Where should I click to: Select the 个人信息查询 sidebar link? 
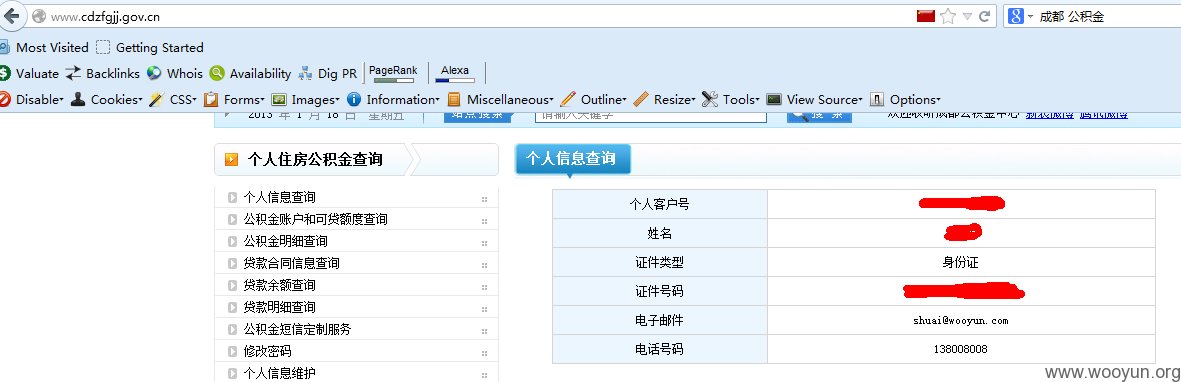pyautogui.click(x=279, y=197)
